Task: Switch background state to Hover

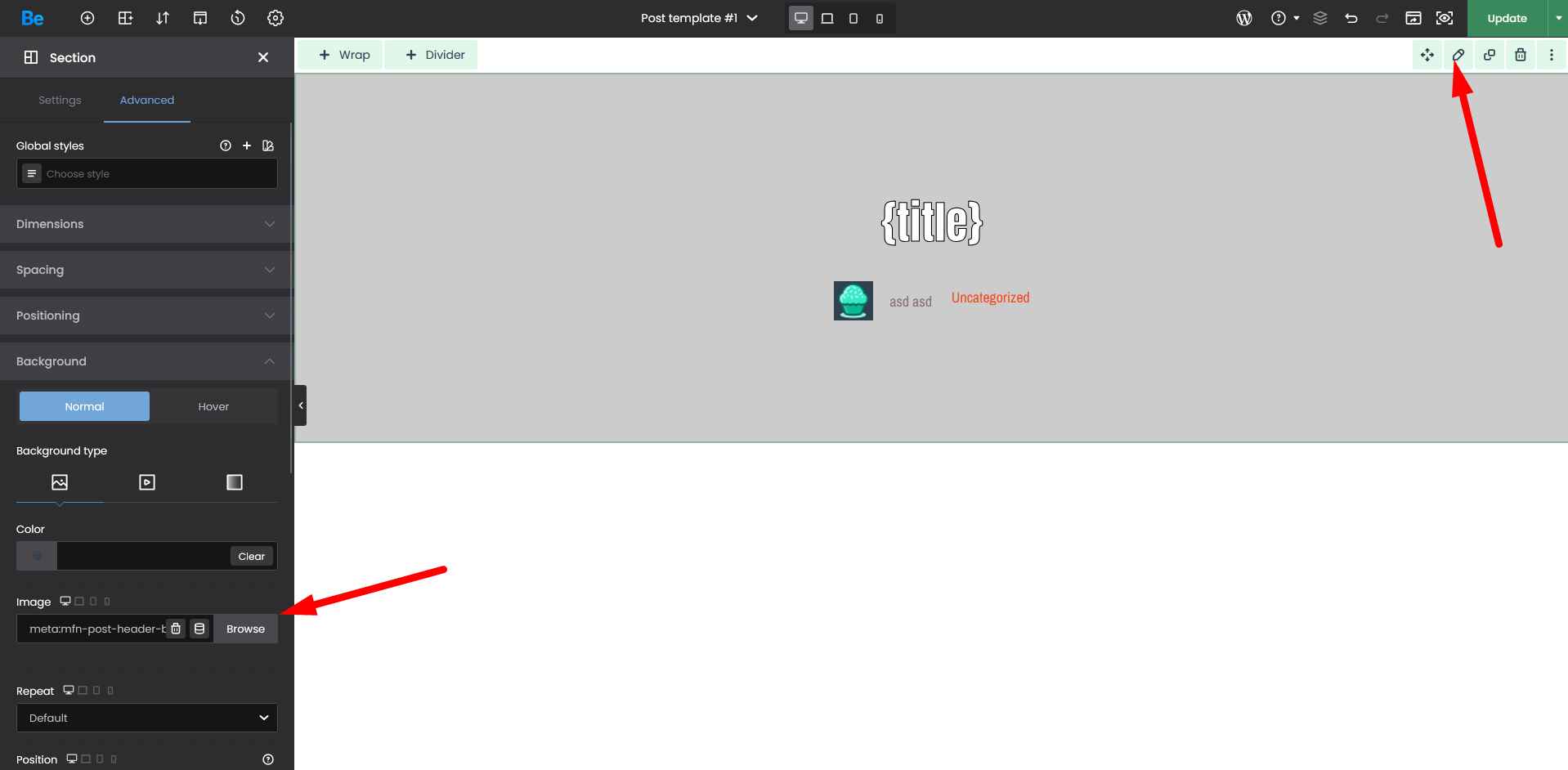Action: click(213, 406)
